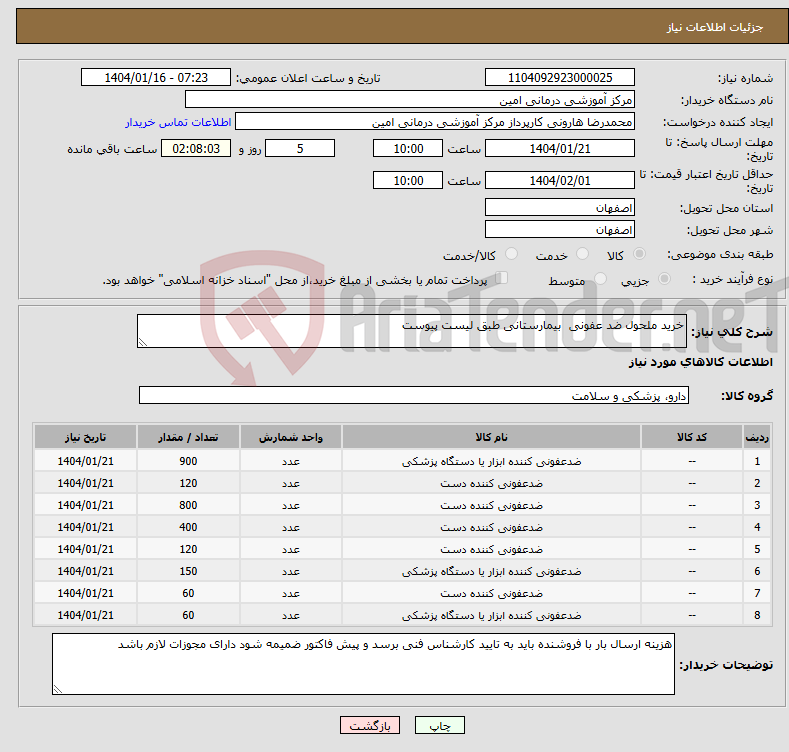789x752 pixels.
Task: Click quantity 400 in row 4
Action: click(x=188, y=527)
